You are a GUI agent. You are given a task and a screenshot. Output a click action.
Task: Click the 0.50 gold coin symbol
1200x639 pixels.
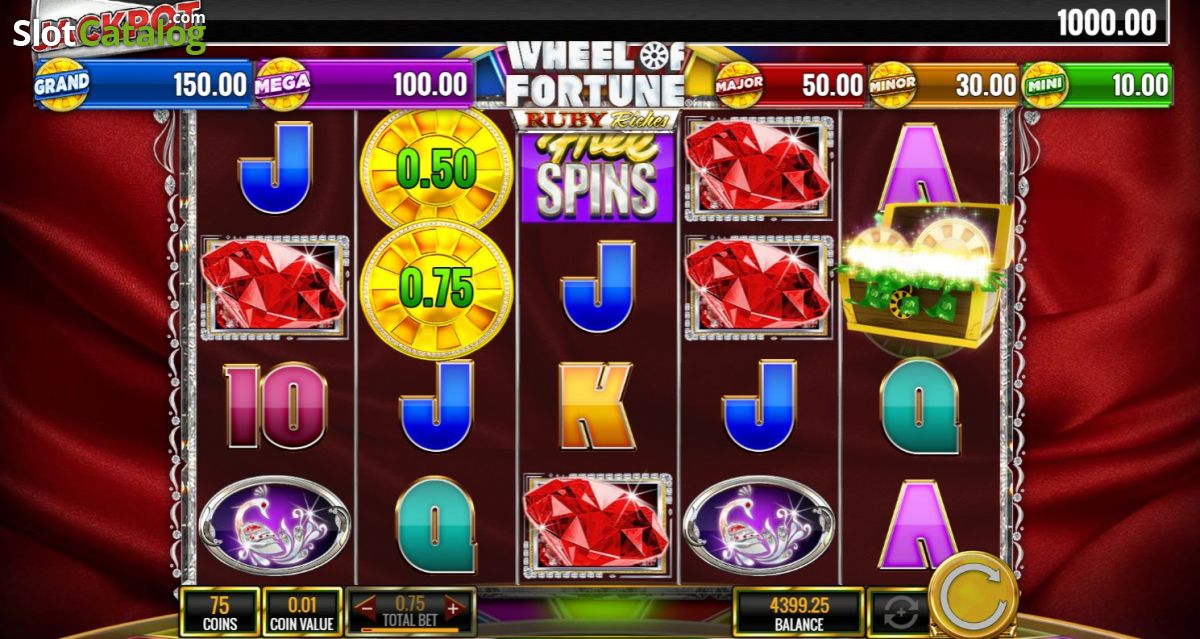[x=436, y=168]
